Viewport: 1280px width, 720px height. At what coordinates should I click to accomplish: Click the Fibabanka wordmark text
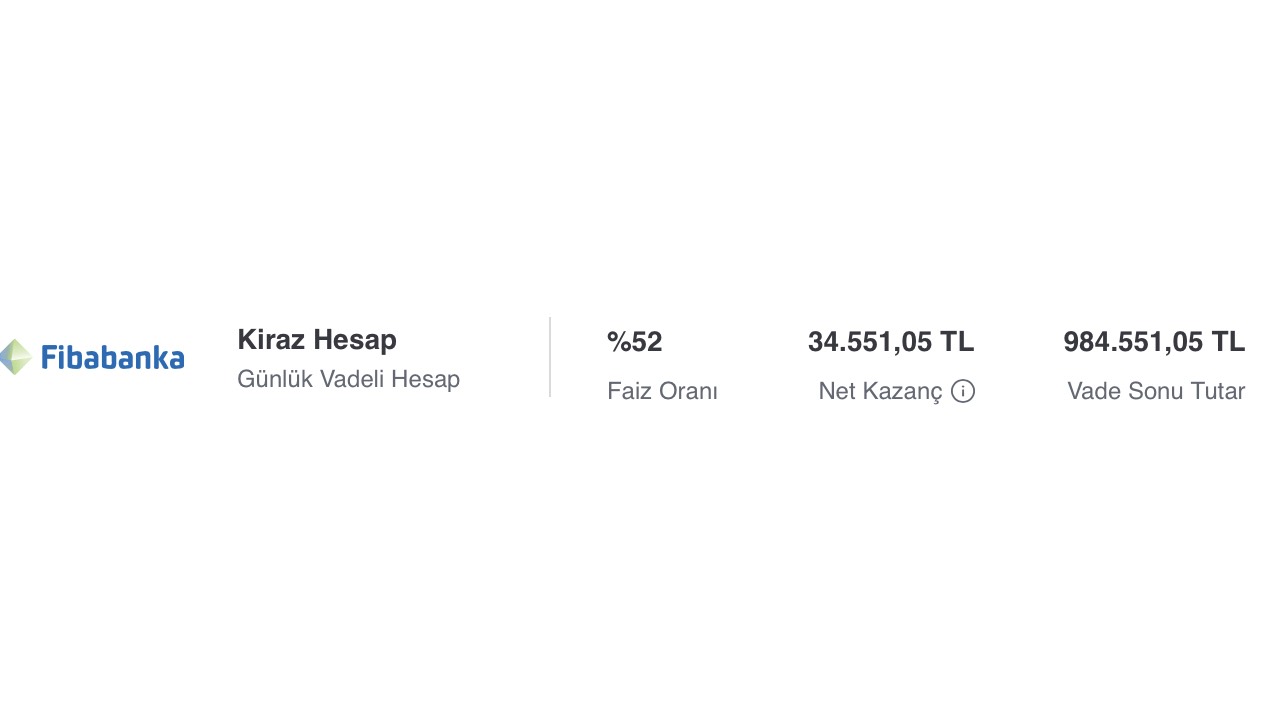113,357
